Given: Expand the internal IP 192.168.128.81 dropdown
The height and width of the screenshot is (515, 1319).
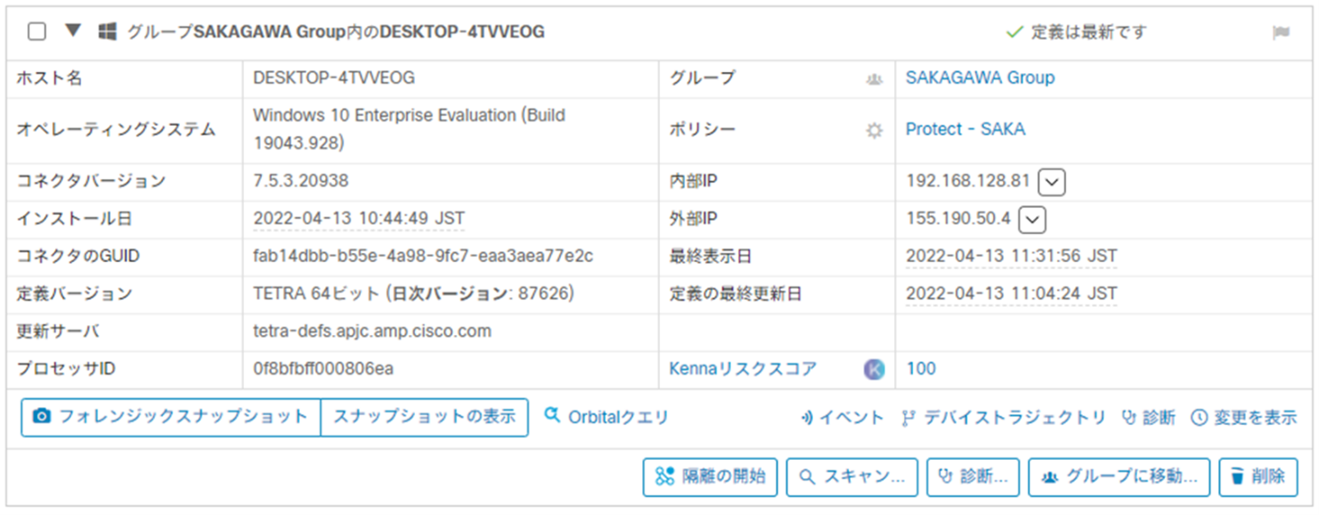Looking at the screenshot, I should [1051, 182].
